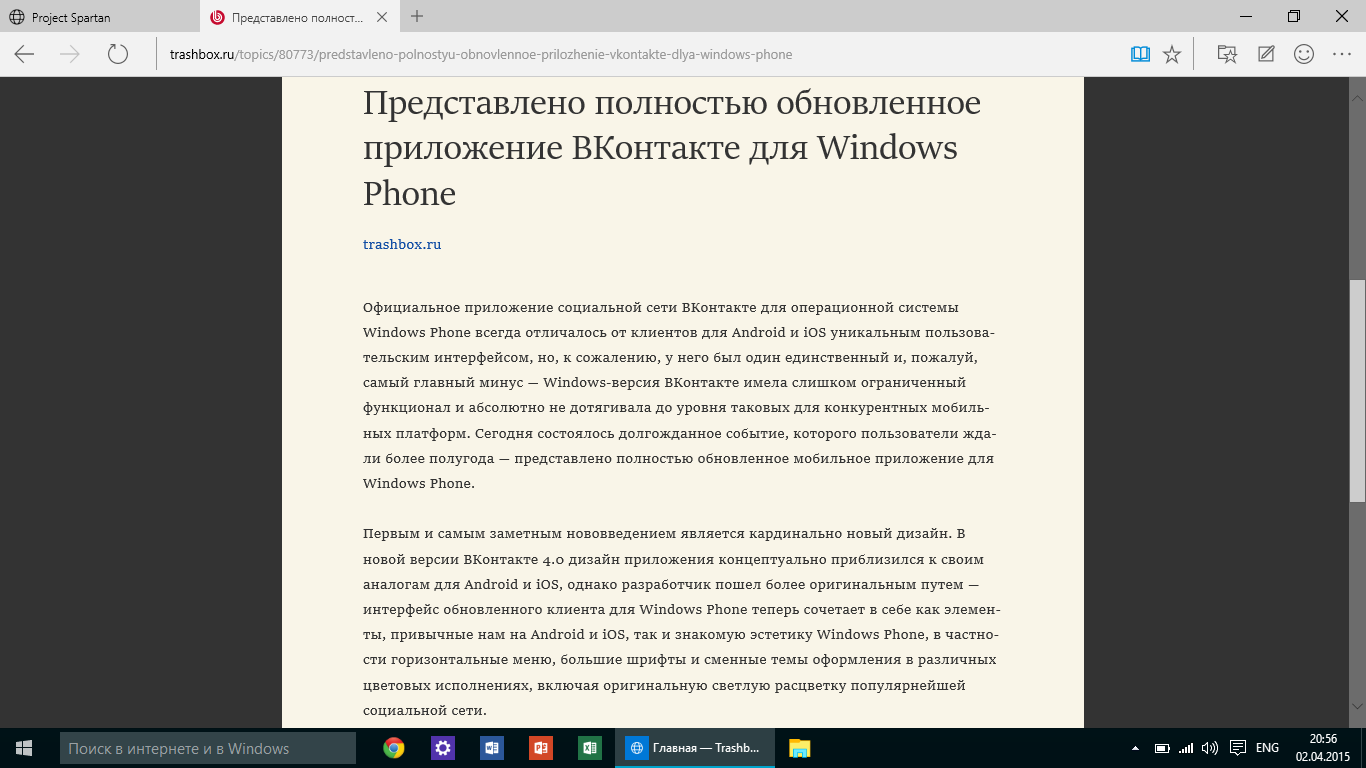Show hidden tray icons arrow
This screenshot has height=768, width=1366.
[x=1135, y=748]
